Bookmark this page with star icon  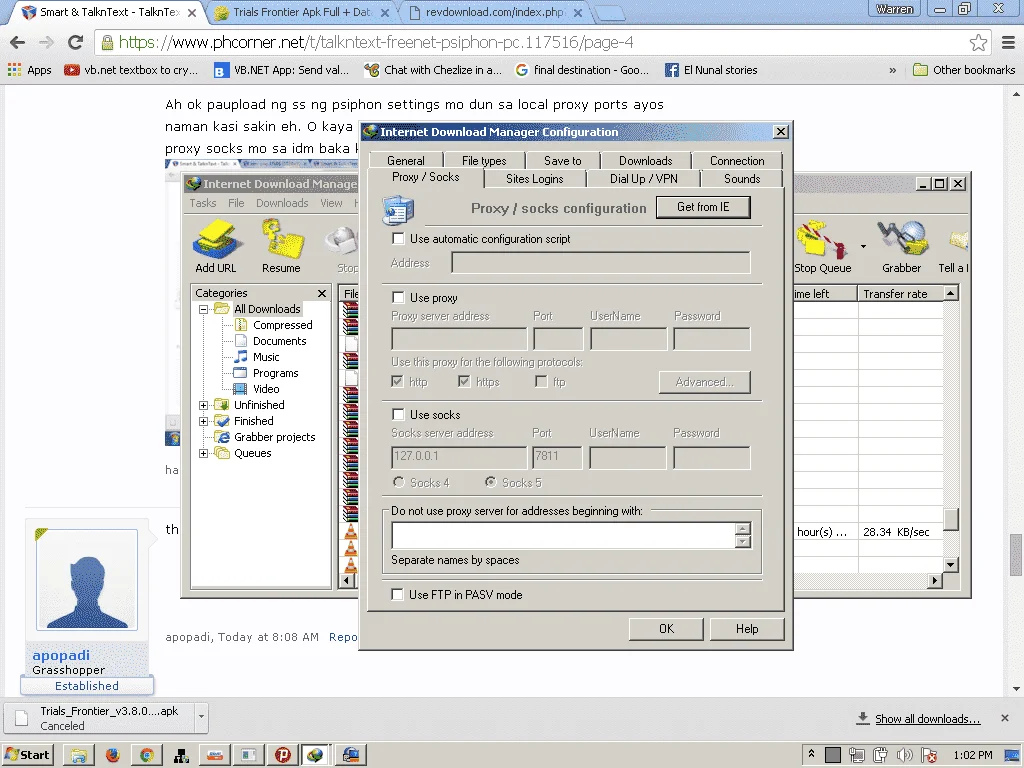(978, 42)
